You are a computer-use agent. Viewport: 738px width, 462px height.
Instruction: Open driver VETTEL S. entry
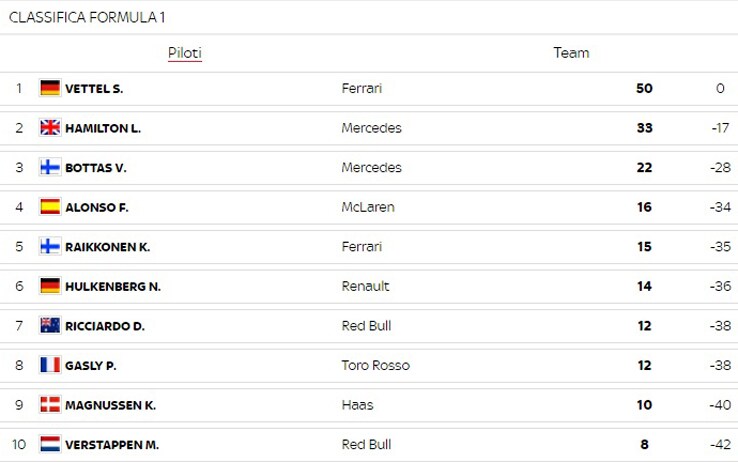pyautogui.click(x=94, y=88)
